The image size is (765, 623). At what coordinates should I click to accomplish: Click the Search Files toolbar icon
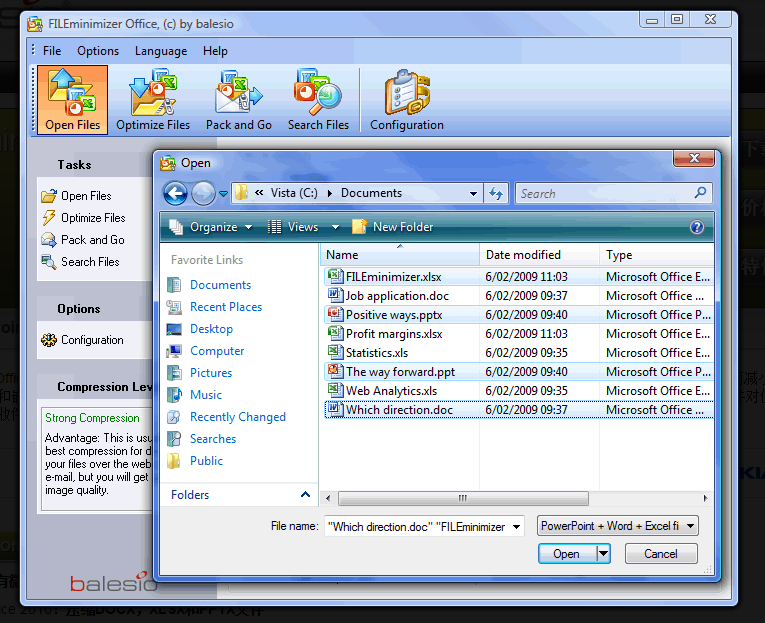[318, 100]
